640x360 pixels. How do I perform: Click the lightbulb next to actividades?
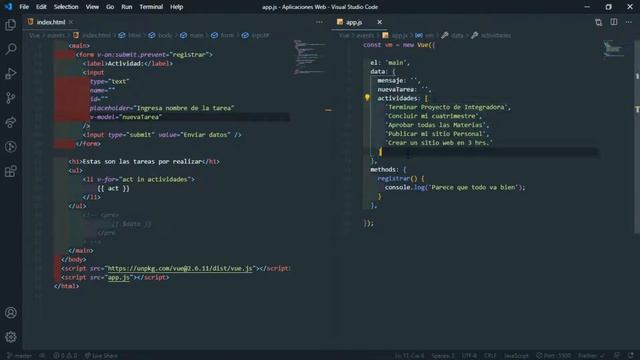[367, 98]
